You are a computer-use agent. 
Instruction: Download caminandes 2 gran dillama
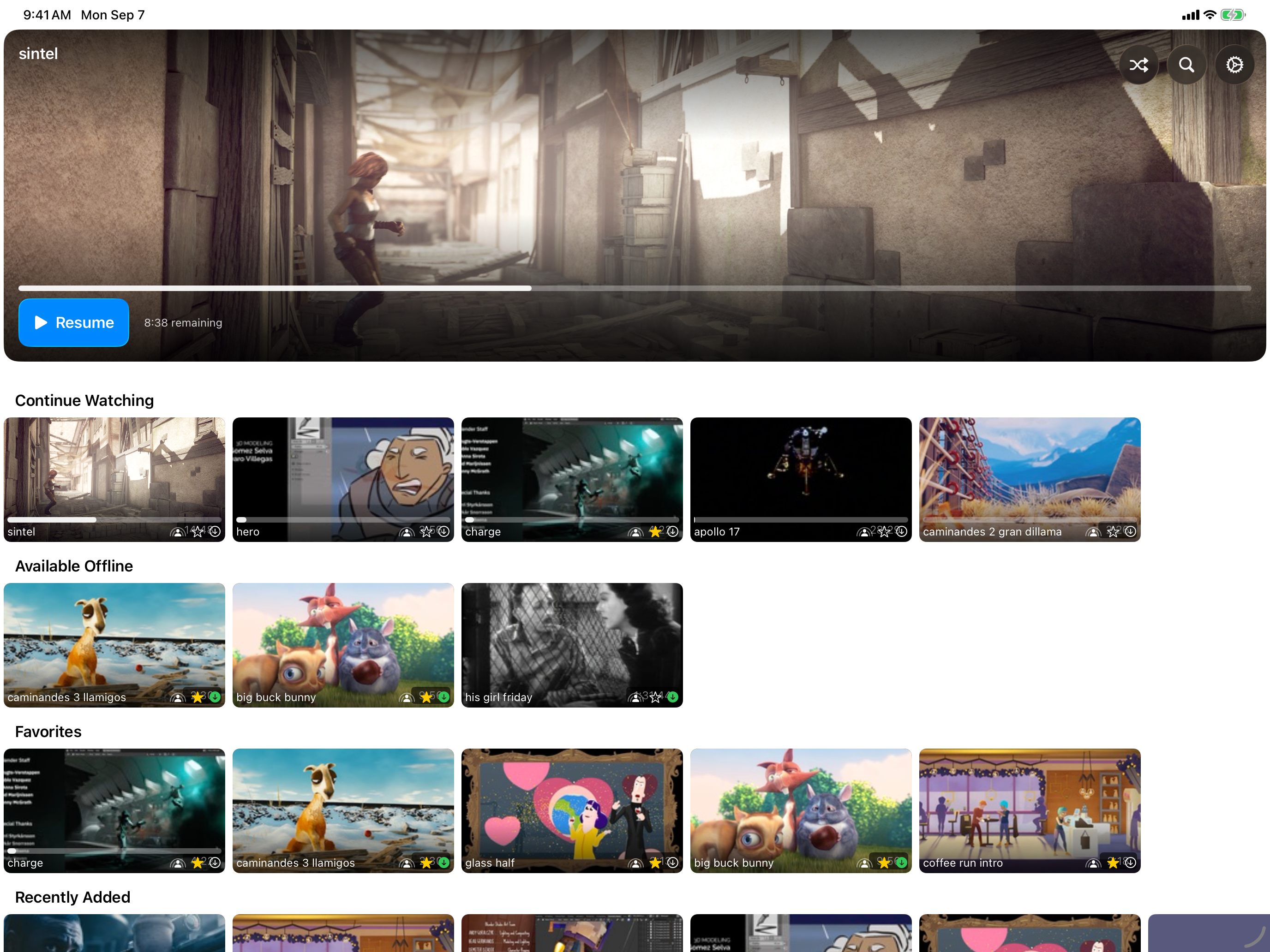[x=1131, y=531]
